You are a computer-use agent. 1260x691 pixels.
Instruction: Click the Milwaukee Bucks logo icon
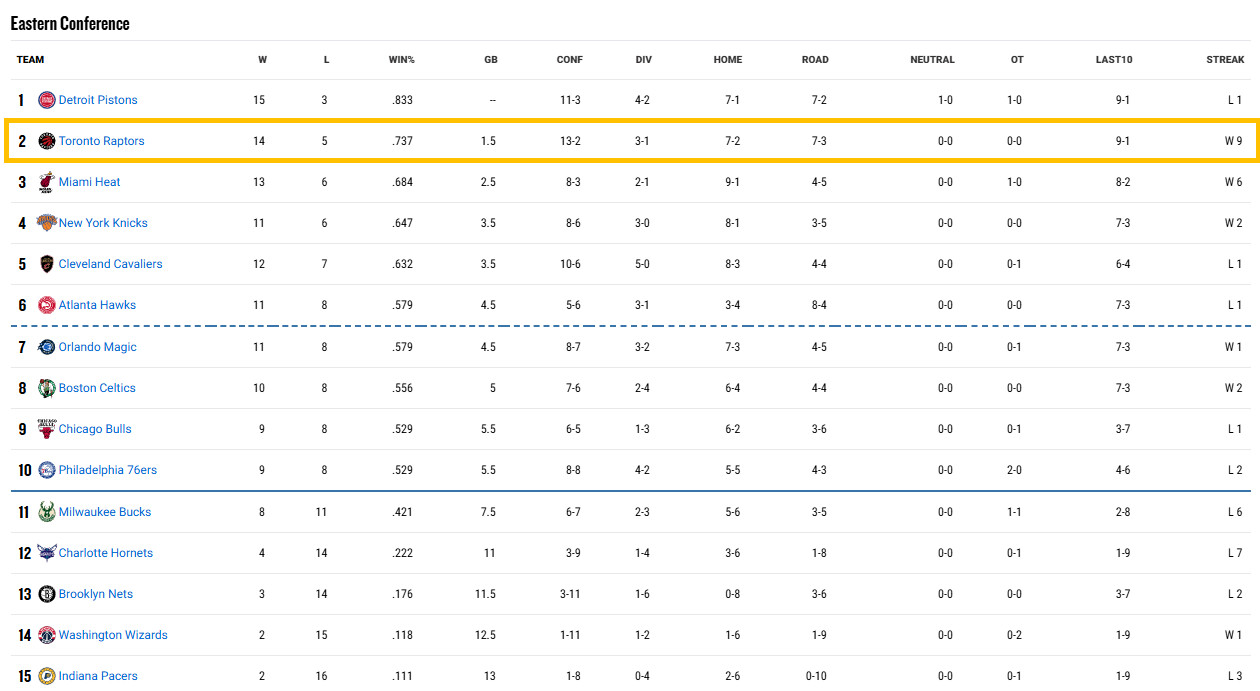tap(47, 512)
